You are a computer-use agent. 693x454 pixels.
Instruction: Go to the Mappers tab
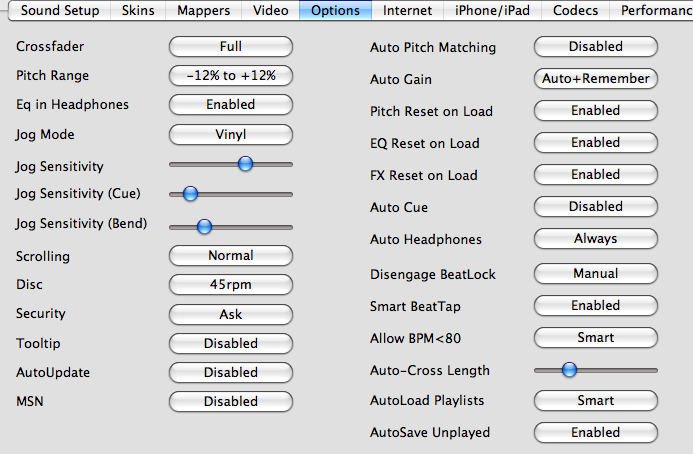pyautogui.click(x=203, y=11)
